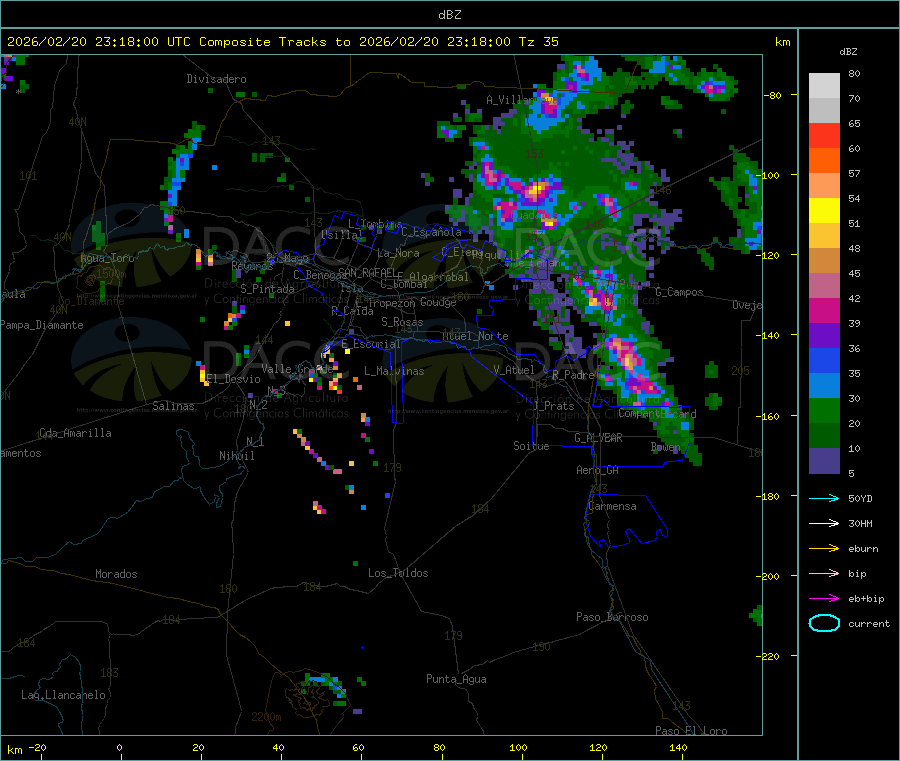Click the yellow eburn arrow icon
This screenshot has height=761, width=900.
(x=824, y=549)
